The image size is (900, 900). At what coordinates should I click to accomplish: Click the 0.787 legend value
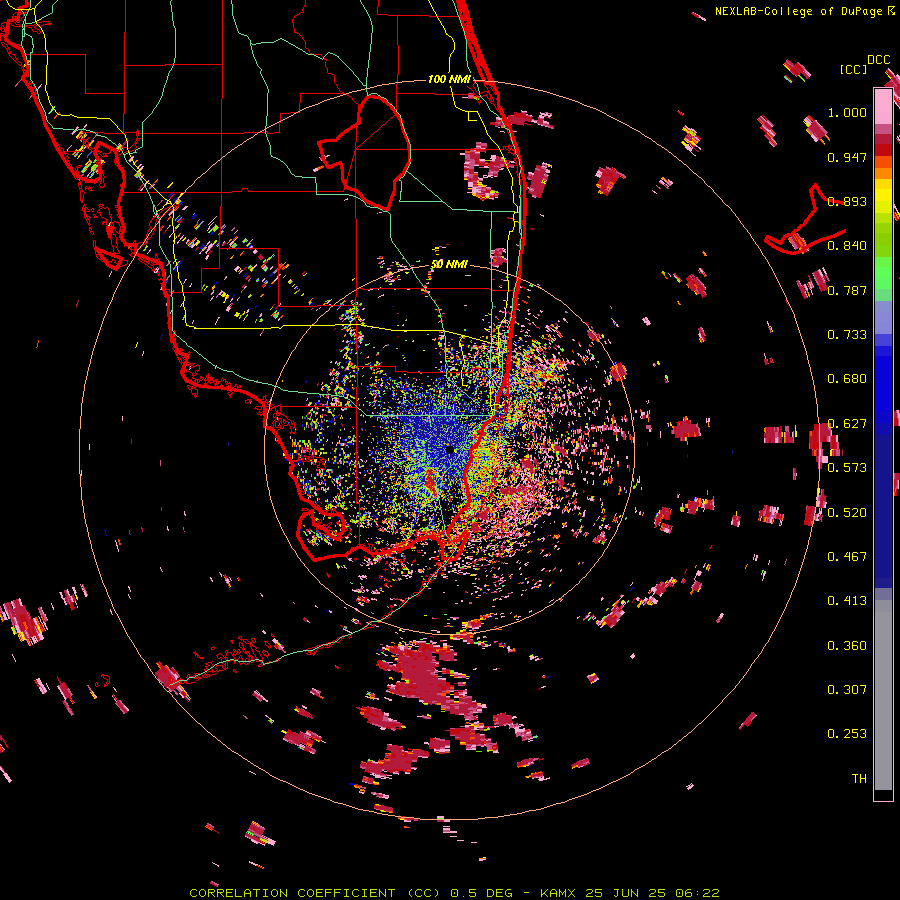[847, 290]
